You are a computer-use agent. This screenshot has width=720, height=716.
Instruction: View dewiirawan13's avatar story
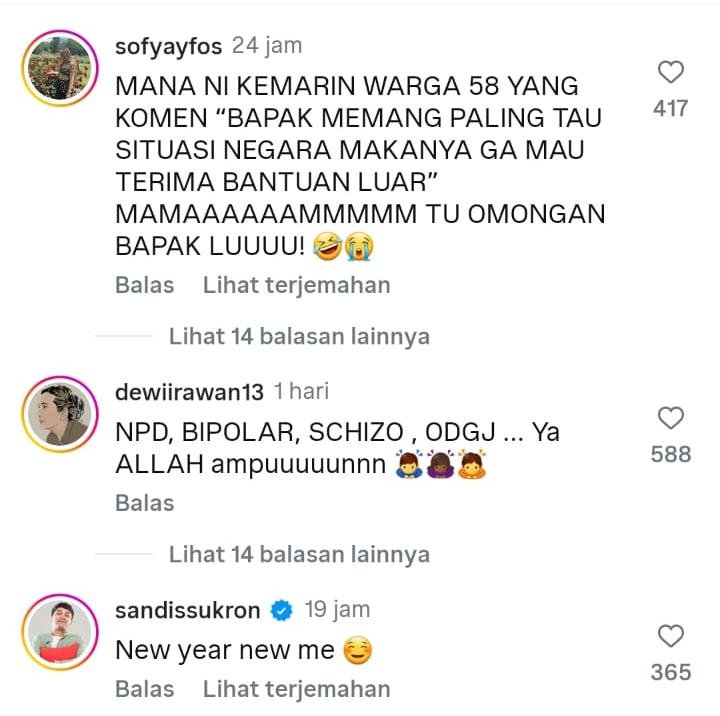[x=60, y=414]
